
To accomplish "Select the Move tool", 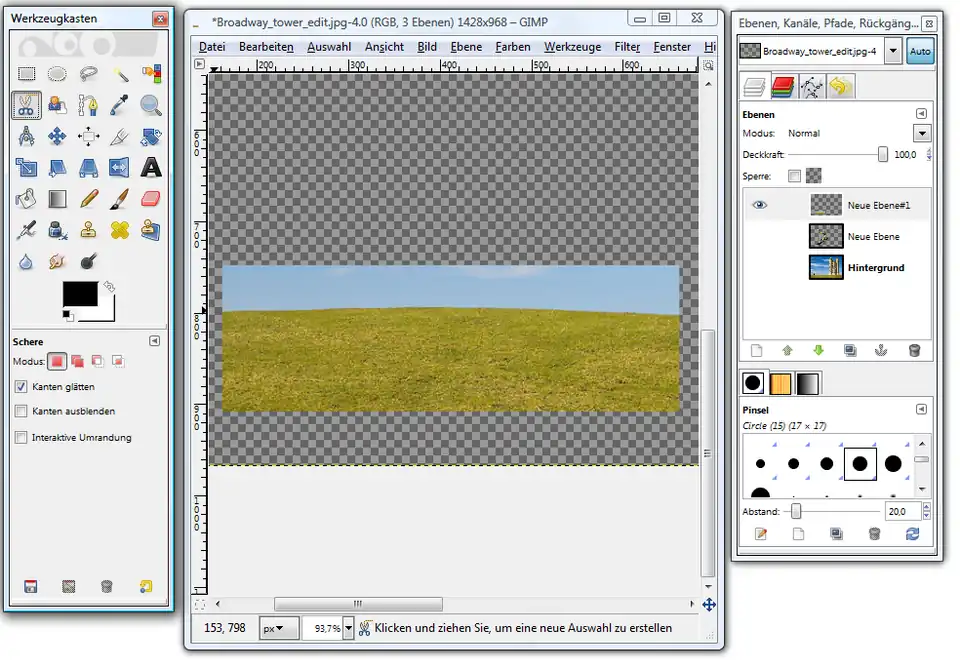I will pos(58,136).
